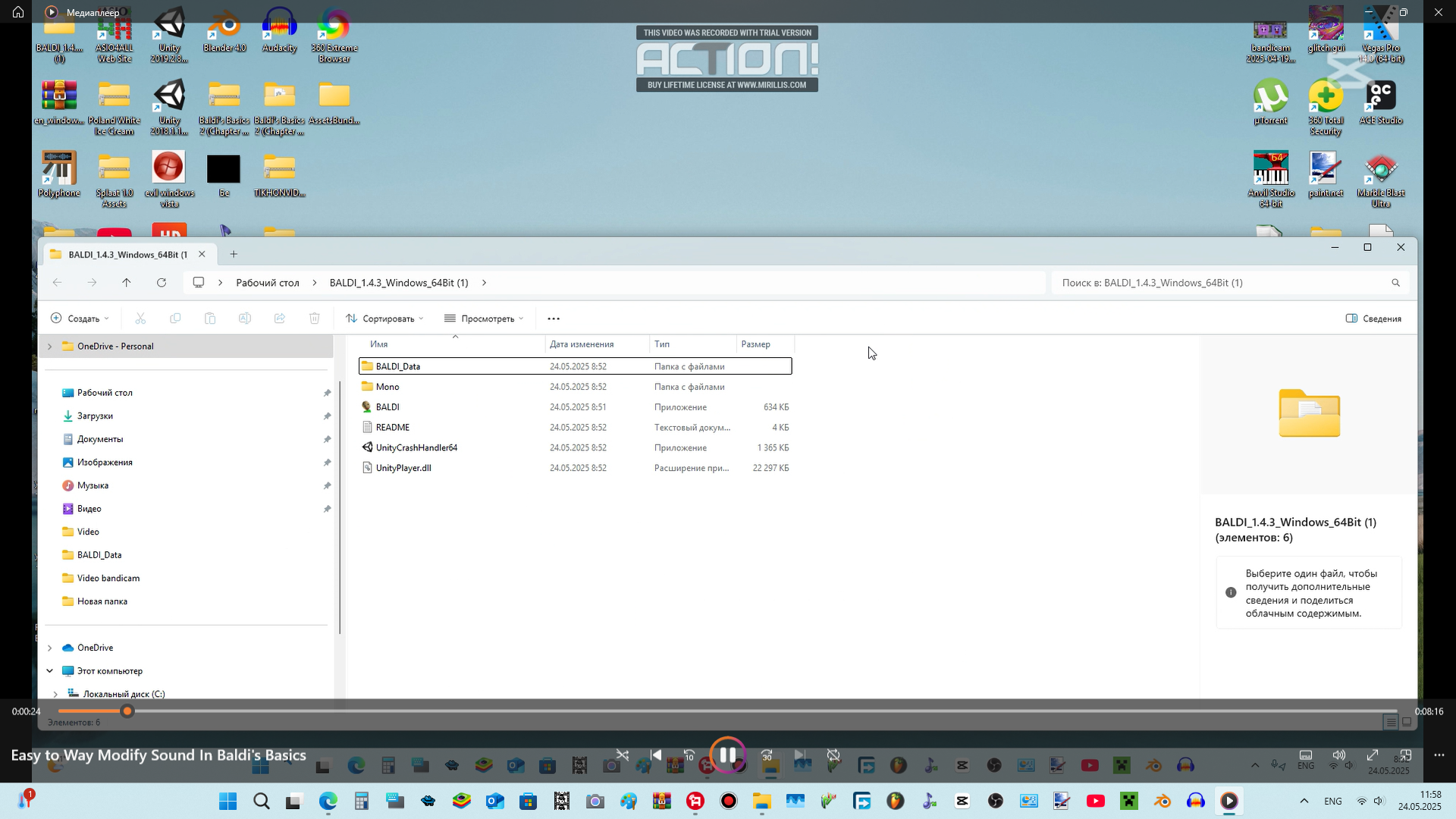The width and height of the screenshot is (1456, 819).
Task: Open the clock and date panel
Action: tap(1420, 801)
